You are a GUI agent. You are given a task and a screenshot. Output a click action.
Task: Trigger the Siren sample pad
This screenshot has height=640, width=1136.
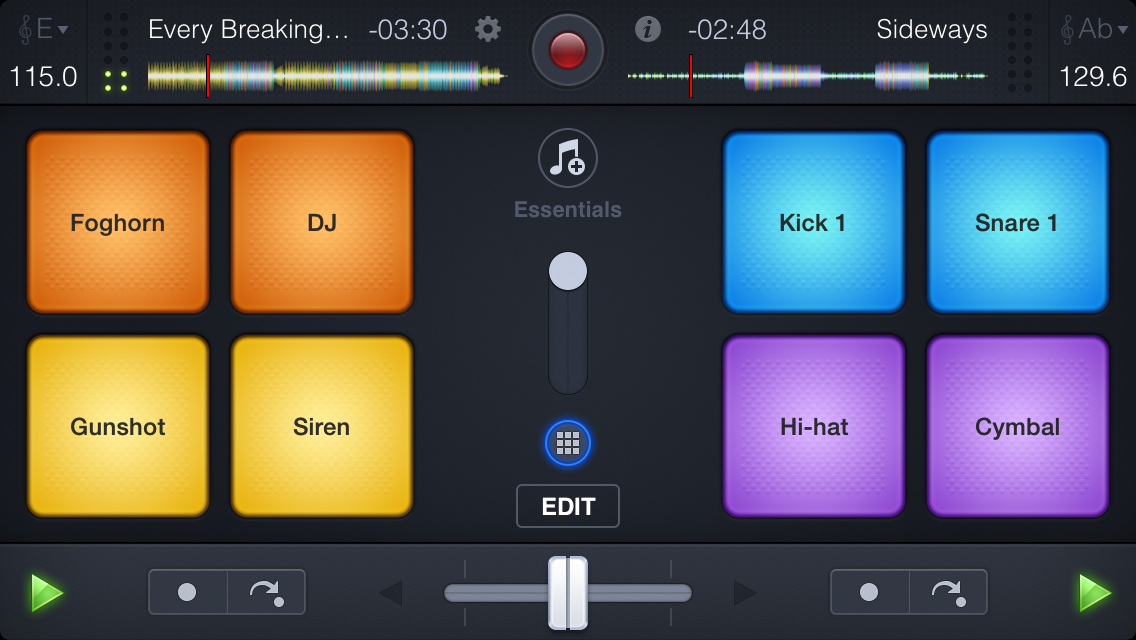[322, 426]
